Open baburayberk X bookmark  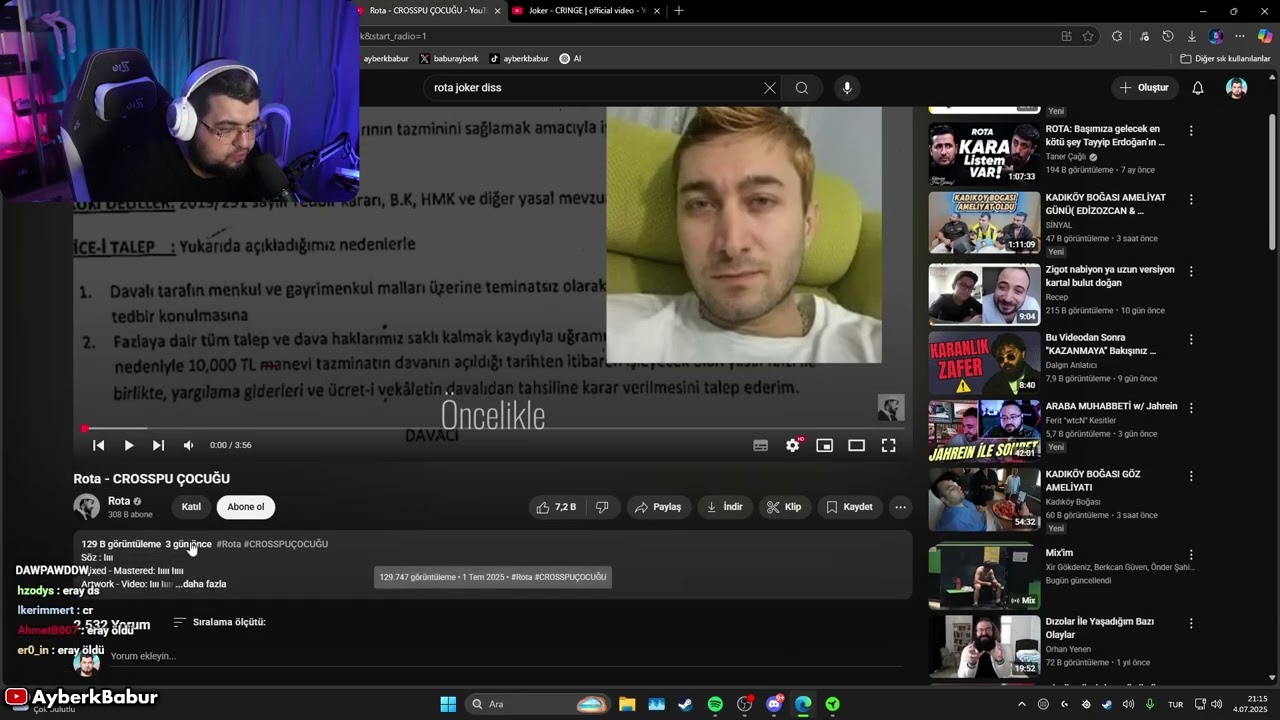[x=449, y=59]
